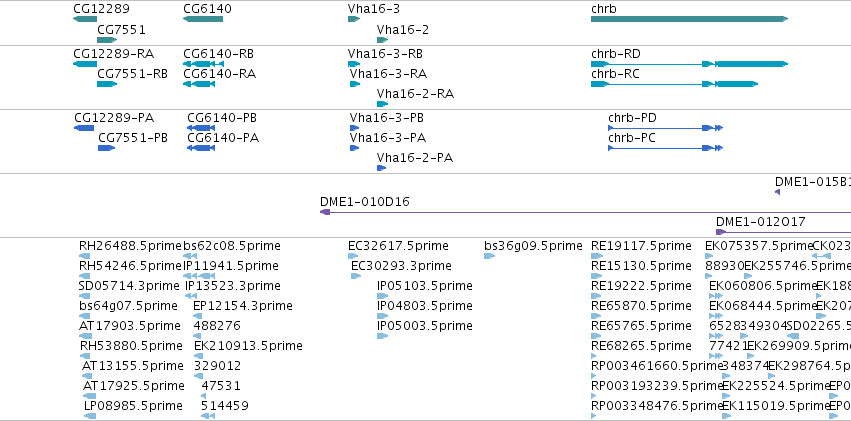851x421 pixels.
Task: Click the chrb-RC transcript feature
Action: 675,84
